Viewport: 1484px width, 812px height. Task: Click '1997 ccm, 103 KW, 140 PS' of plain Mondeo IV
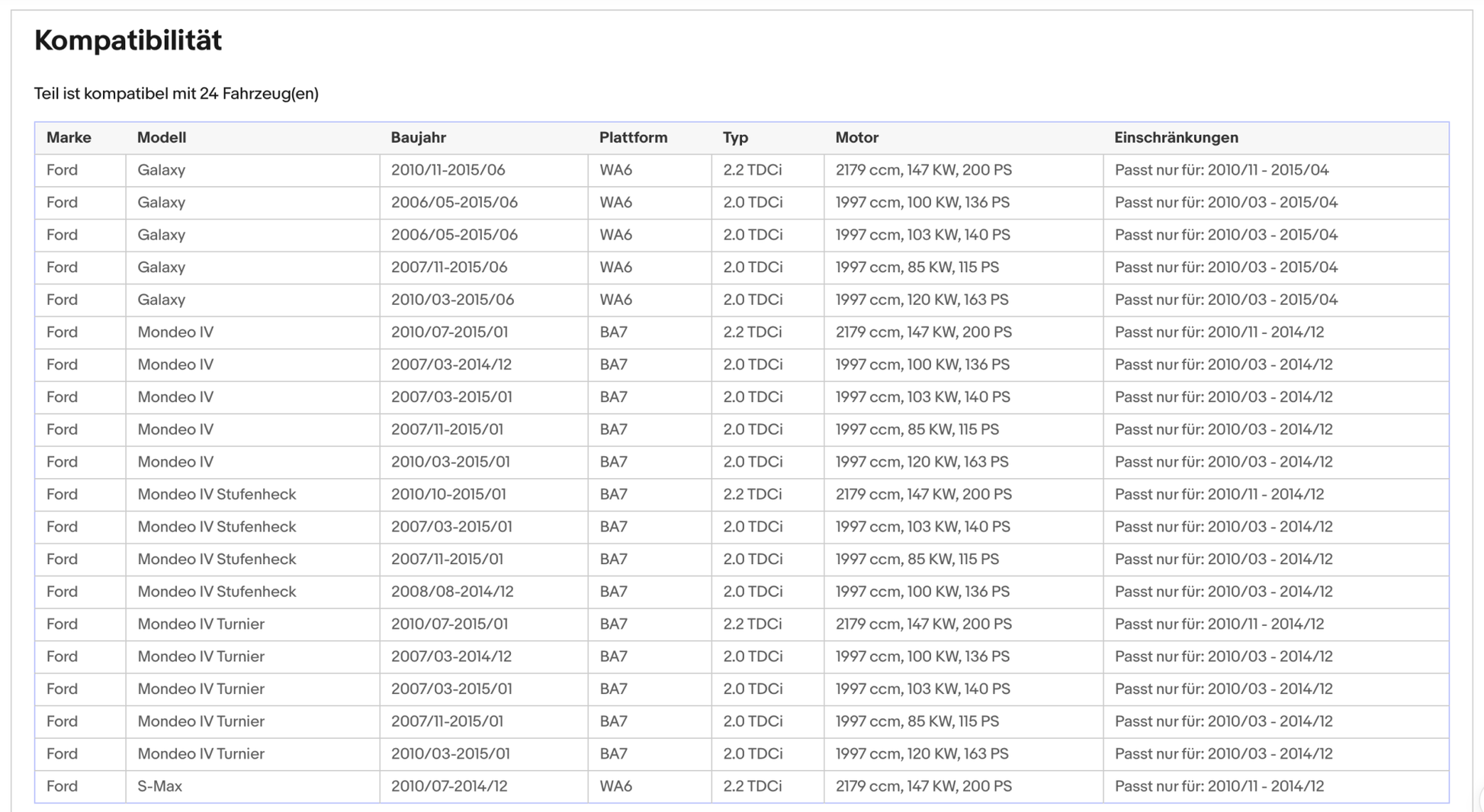pyautogui.click(x=923, y=397)
